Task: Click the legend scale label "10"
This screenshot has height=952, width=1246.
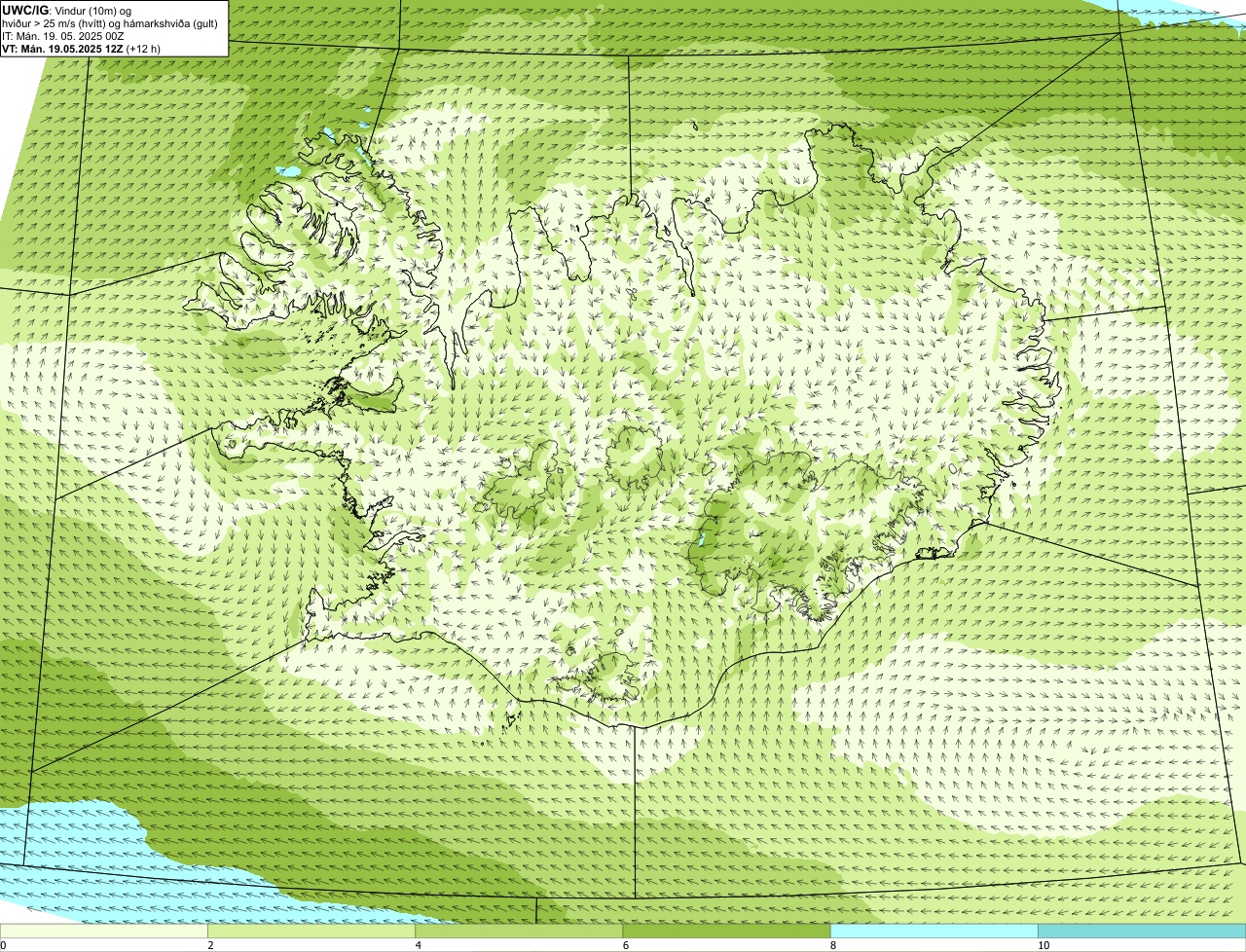Action: (x=1044, y=945)
